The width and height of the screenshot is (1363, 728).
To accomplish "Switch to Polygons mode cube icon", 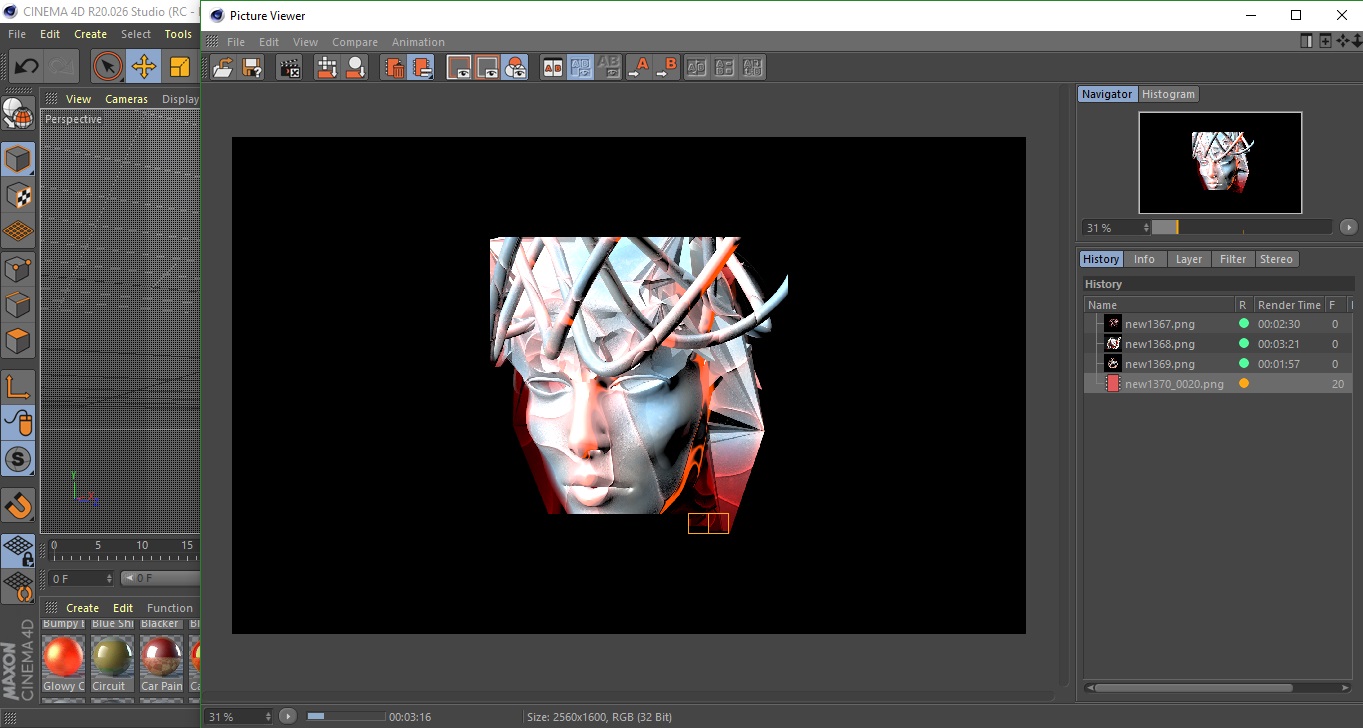I will (x=18, y=341).
